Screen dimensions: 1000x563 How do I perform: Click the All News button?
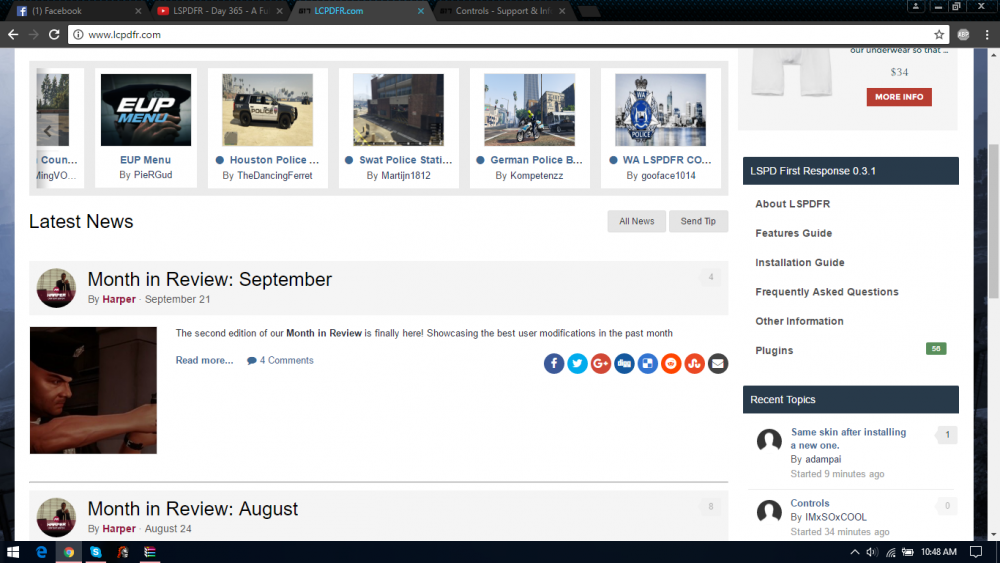[x=636, y=221]
